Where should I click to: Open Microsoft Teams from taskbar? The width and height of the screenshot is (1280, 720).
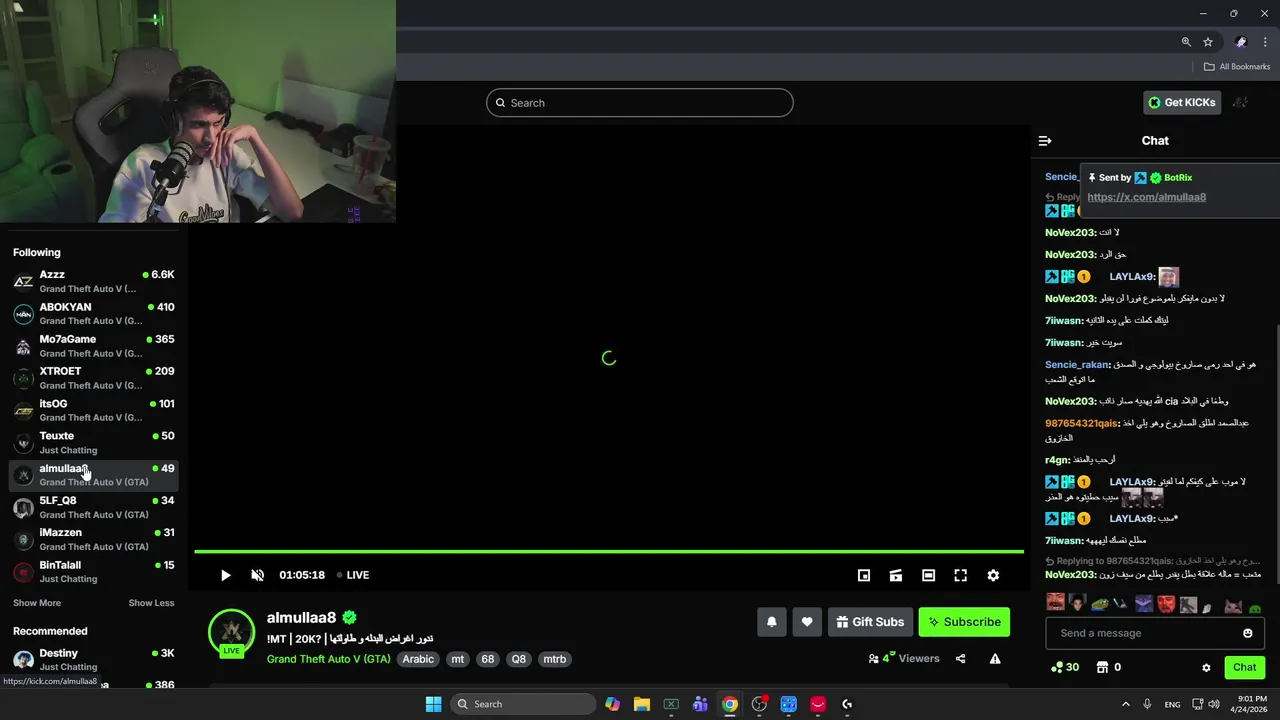tap(700, 704)
